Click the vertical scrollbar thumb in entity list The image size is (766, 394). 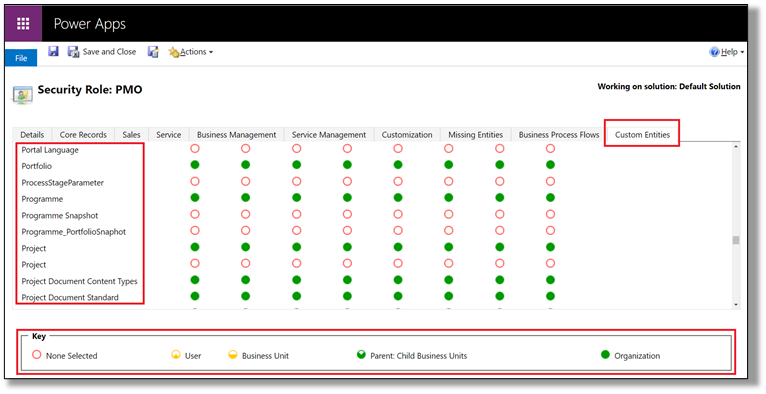point(736,240)
